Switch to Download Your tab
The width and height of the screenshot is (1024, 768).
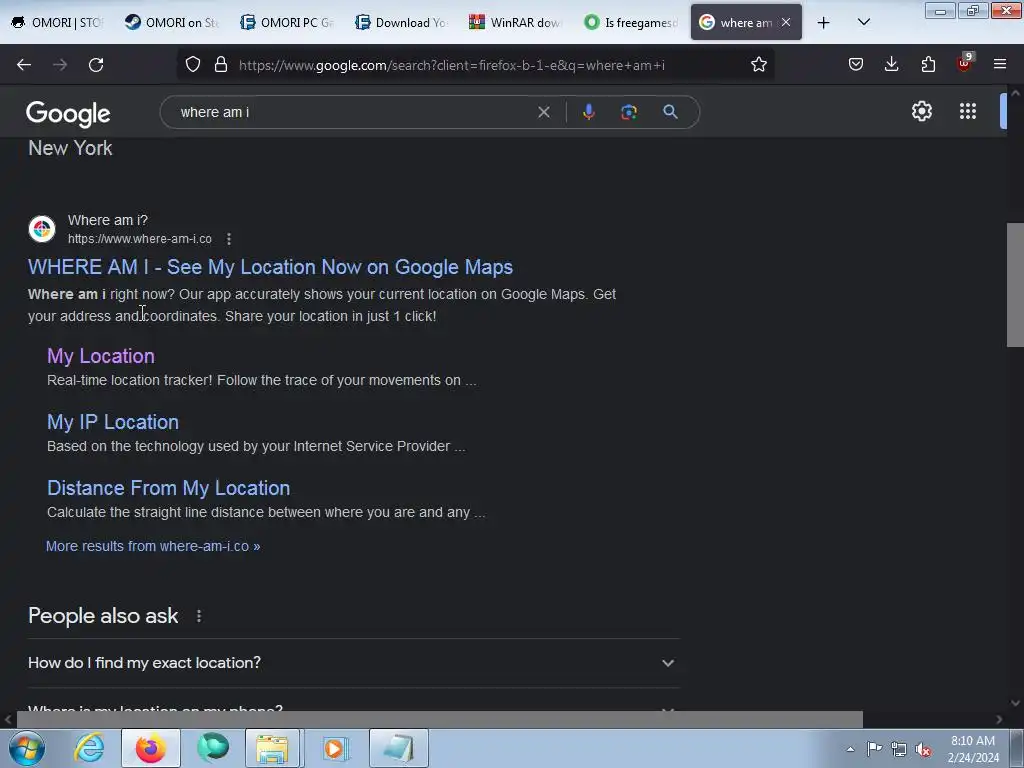tap(402, 22)
